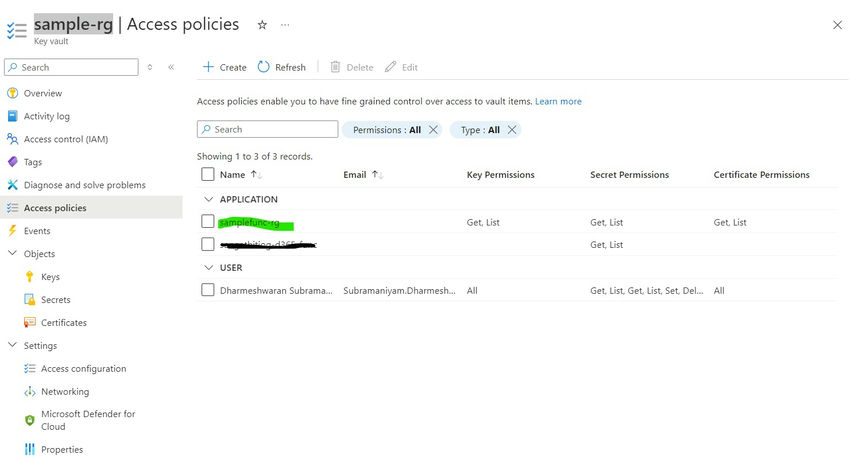850x463 pixels.
Task: Check the Dharmeshwaran Subrama... user row
Action: (x=208, y=290)
